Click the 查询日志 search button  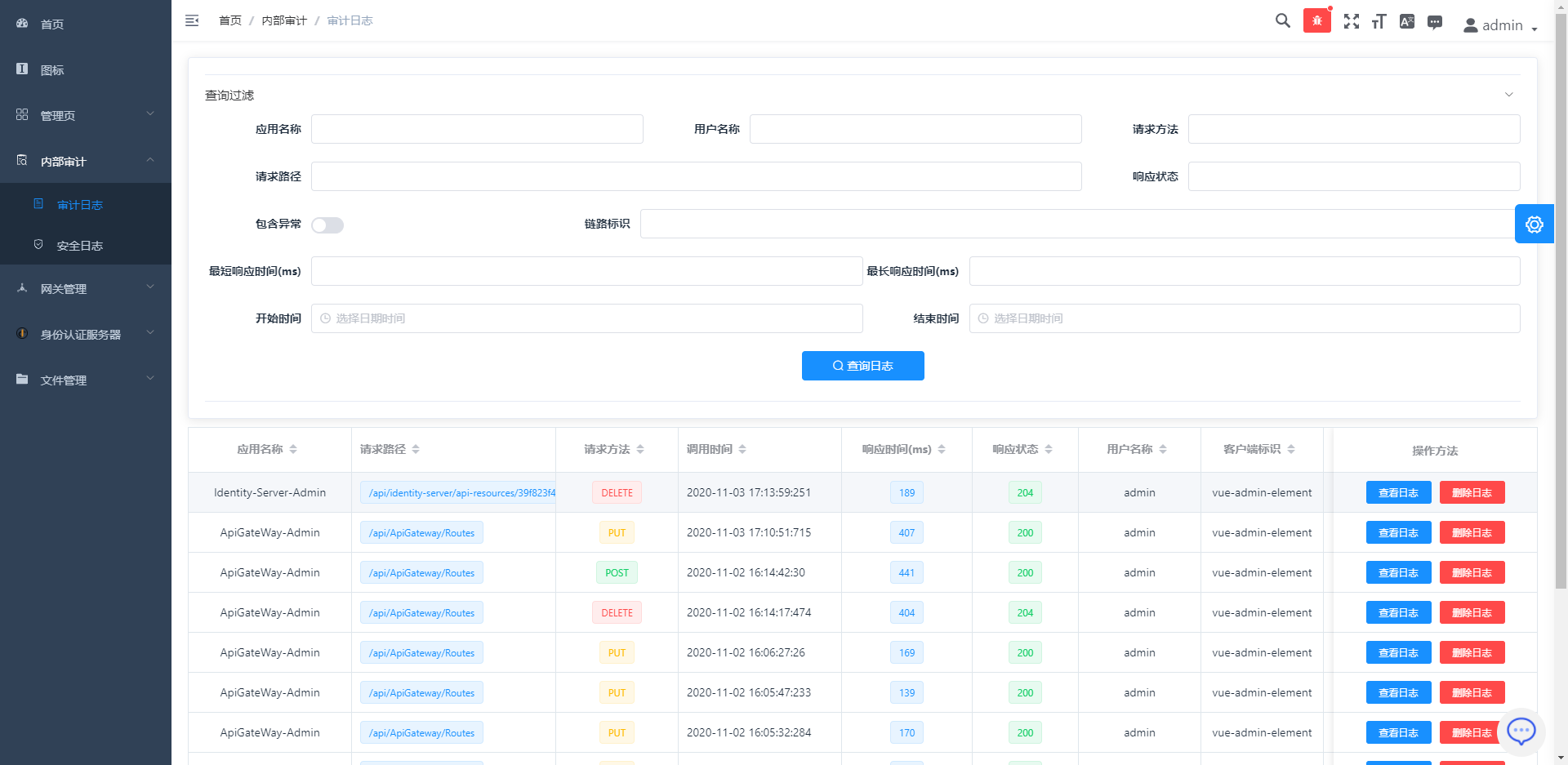pos(862,366)
